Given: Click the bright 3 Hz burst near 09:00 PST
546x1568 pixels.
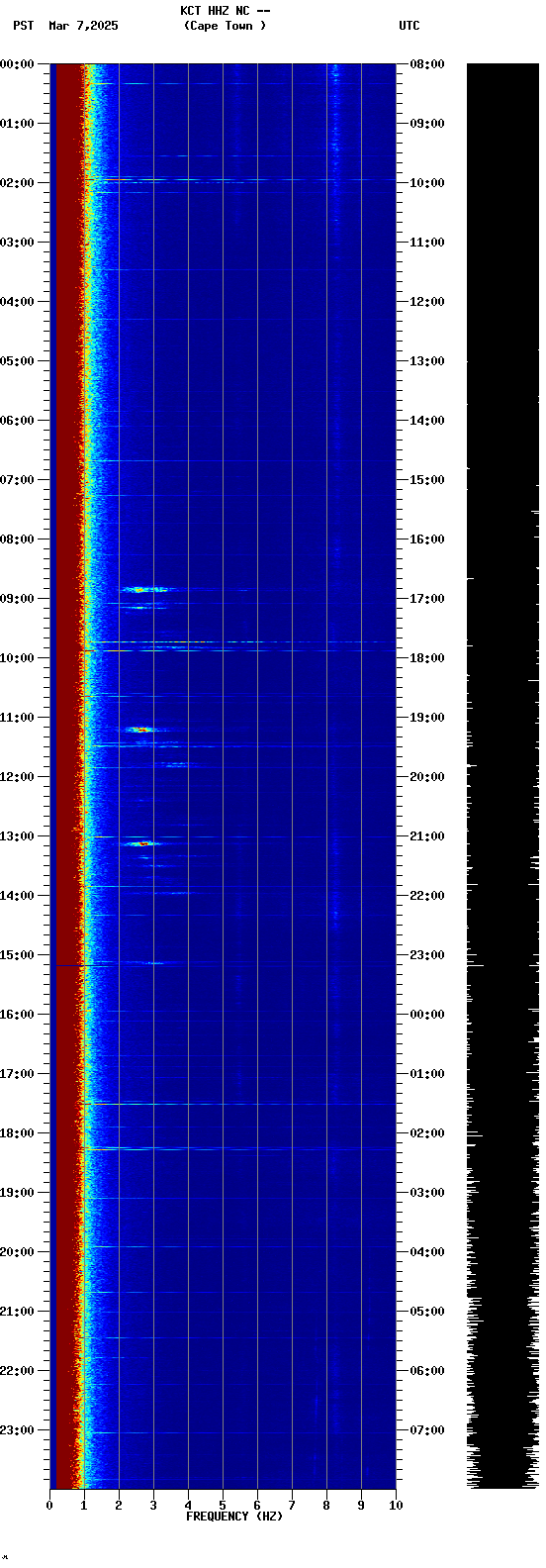Looking at the screenshot, I should pyautogui.click(x=145, y=589).
